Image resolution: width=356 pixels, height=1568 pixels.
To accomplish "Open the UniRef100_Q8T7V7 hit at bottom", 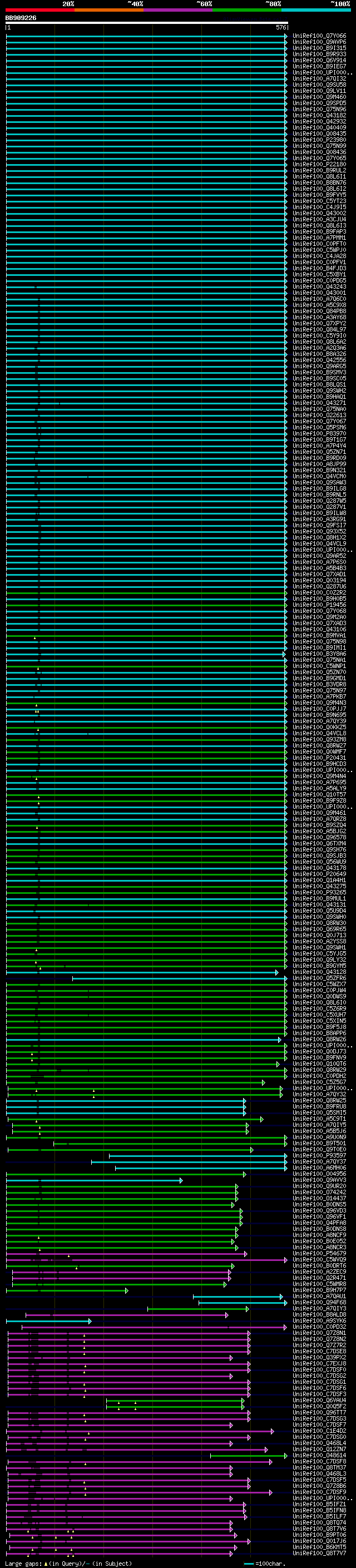I will click(319, 1554).
